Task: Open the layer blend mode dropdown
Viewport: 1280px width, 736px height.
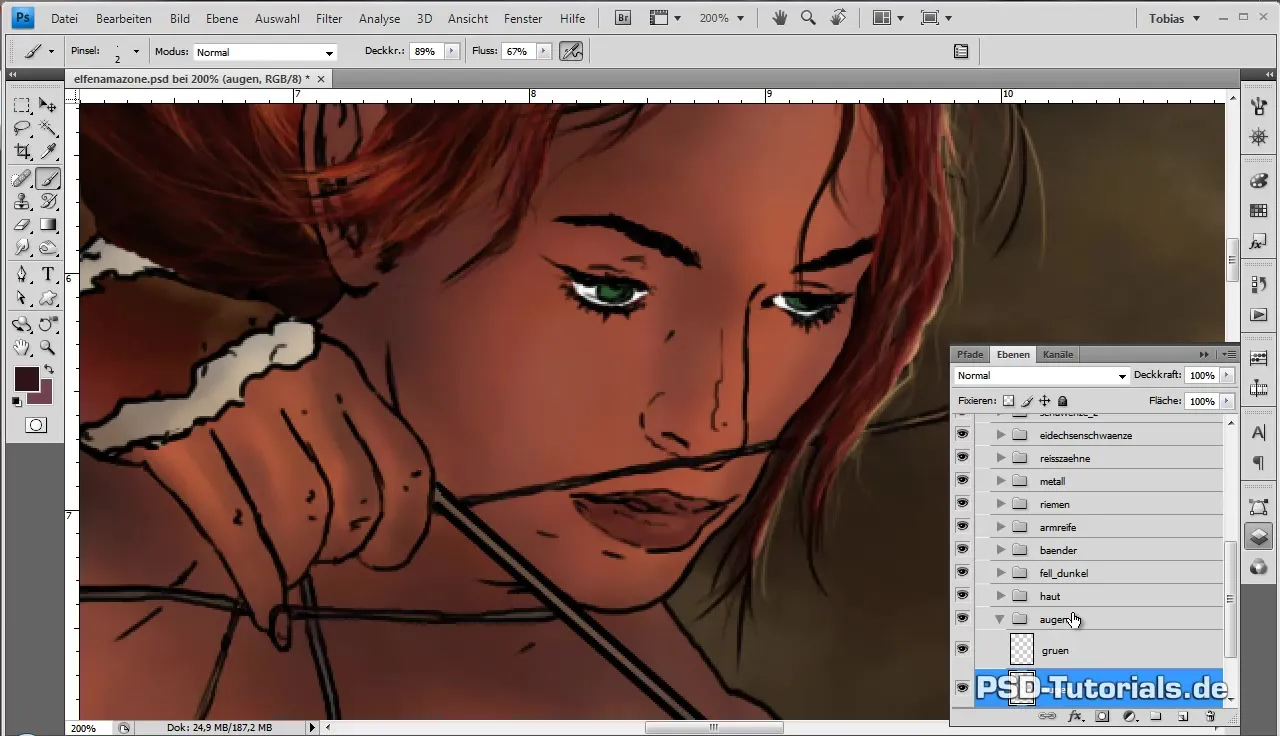Action: tap(1041, 376)
